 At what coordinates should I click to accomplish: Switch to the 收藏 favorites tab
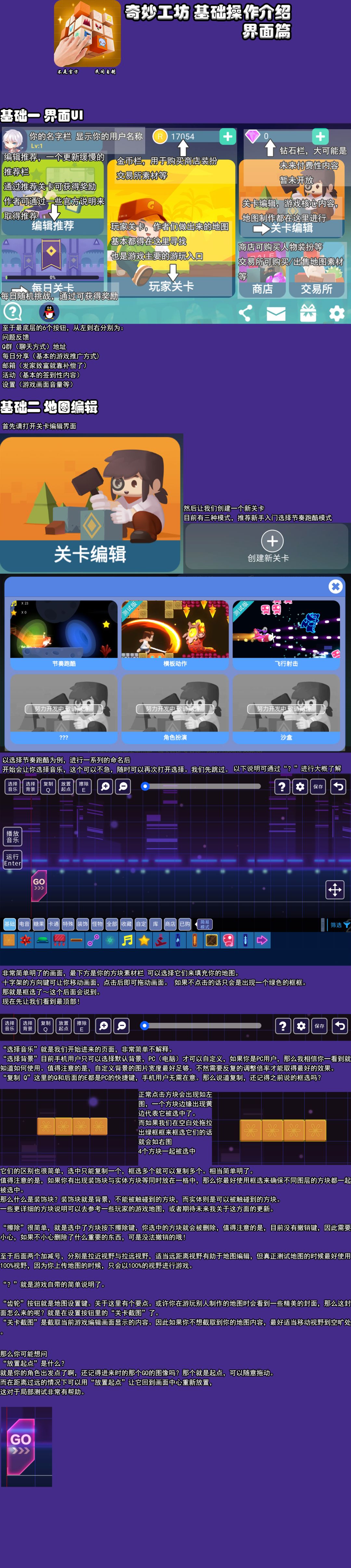[x=126, y=924]
